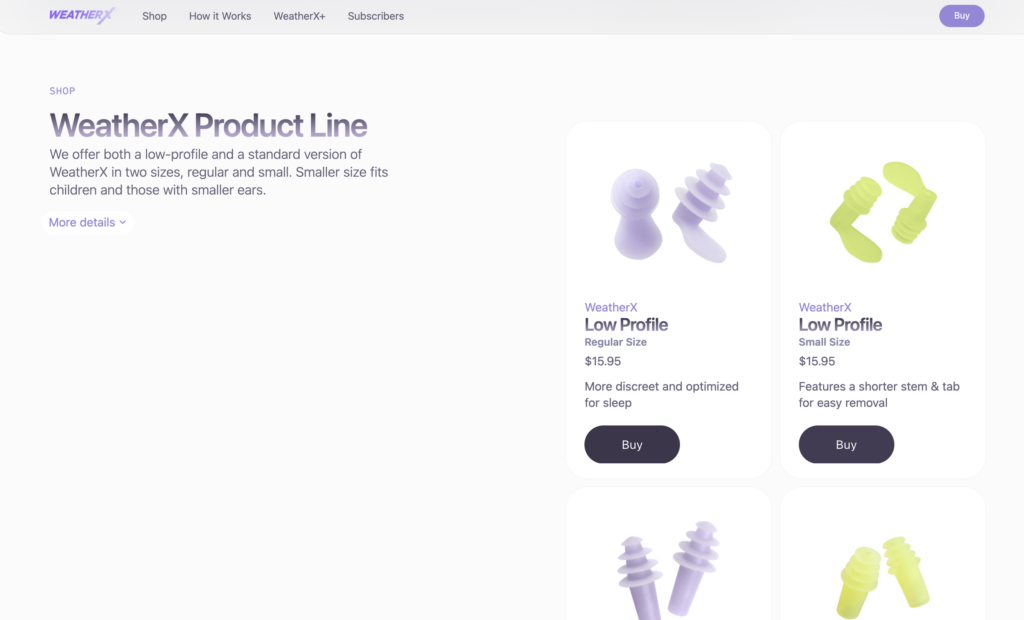Click the WeatherX logo in the header
The image size is (1024, 620).
coord(82,15)
